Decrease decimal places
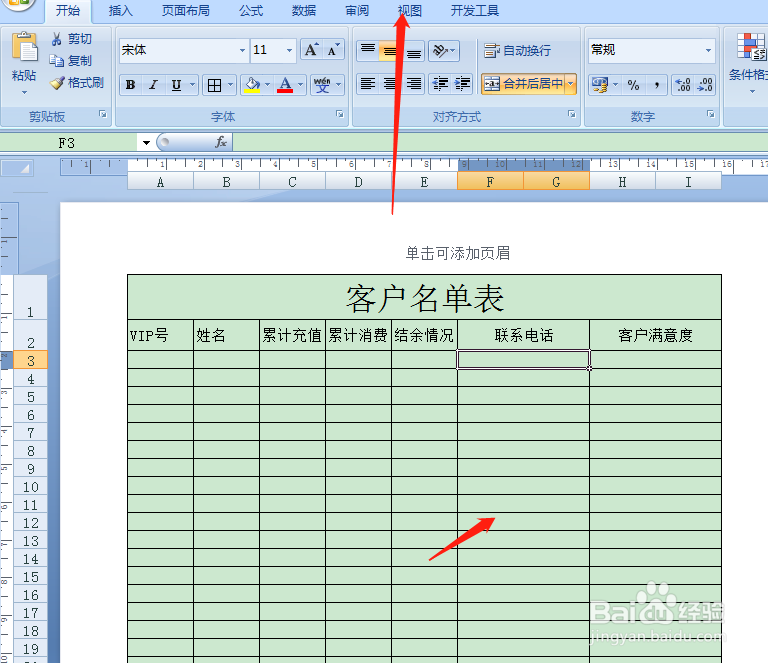 pos(705,85)
